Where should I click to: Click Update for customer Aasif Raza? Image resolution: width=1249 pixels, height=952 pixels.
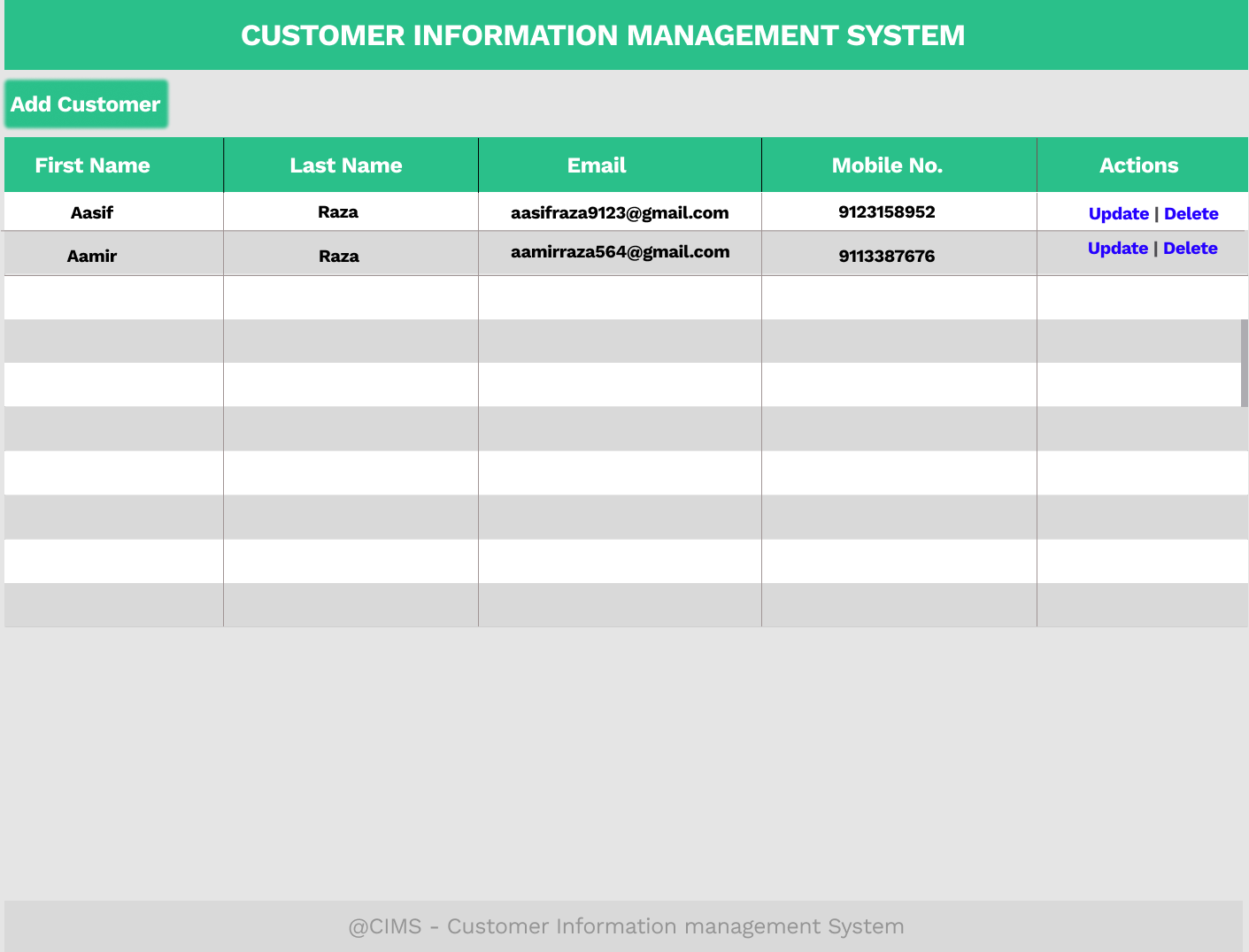tap(1118, 213)
